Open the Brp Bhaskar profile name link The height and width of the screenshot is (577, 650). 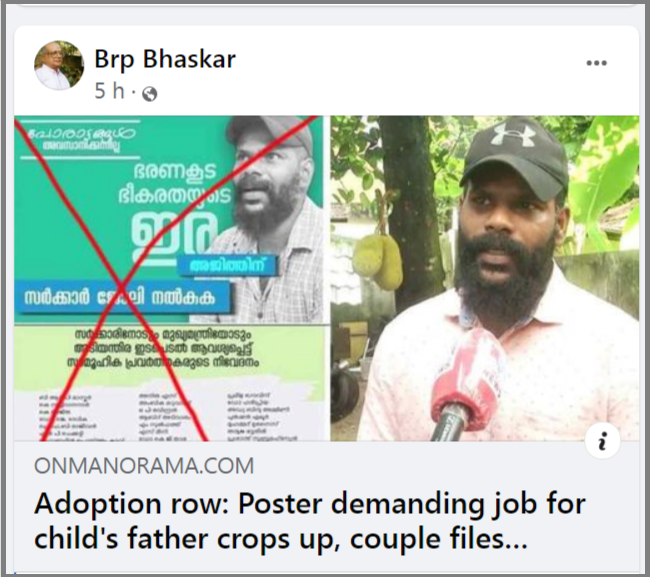pos(165,58)
